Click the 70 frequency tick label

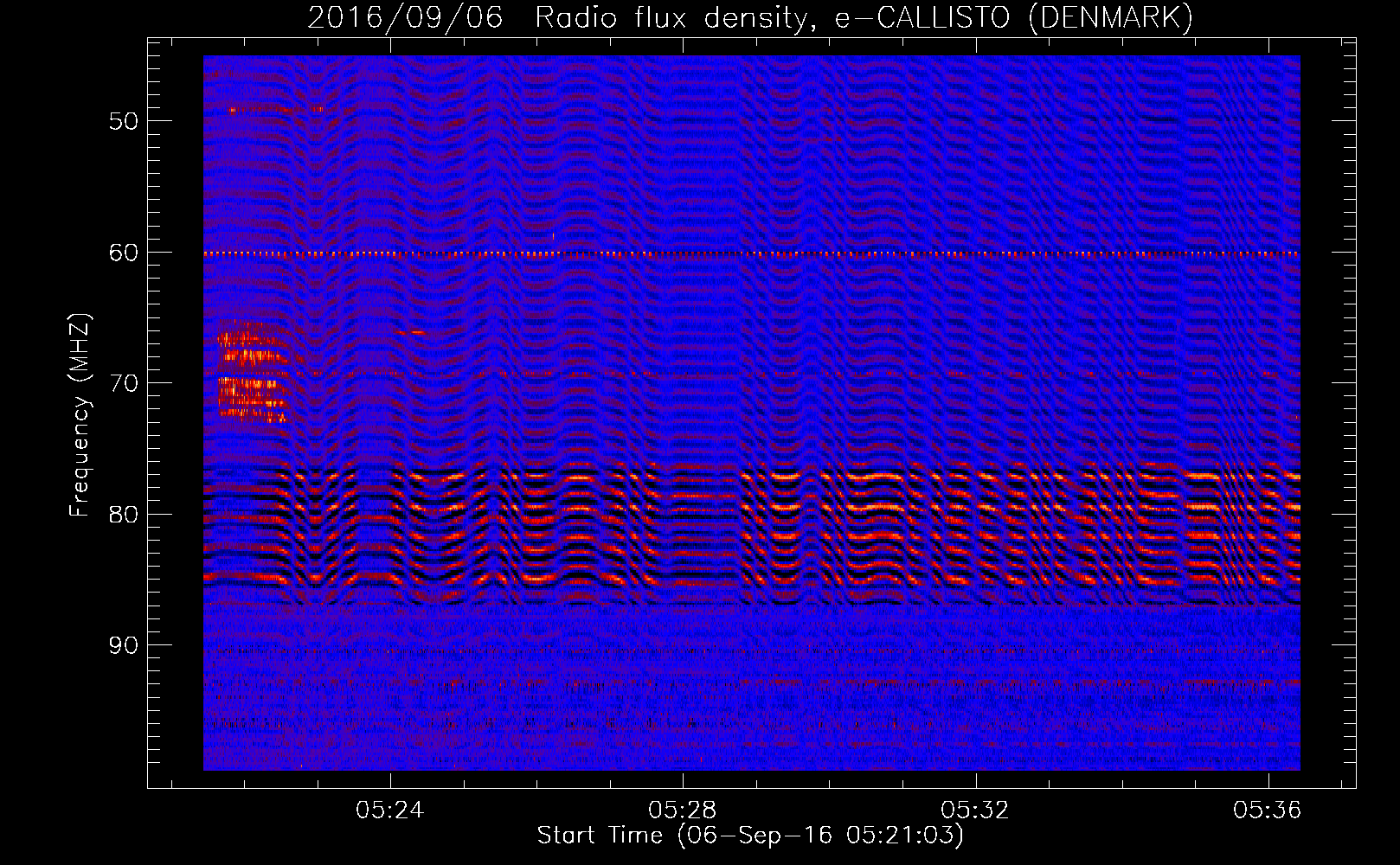click(124, 383)
